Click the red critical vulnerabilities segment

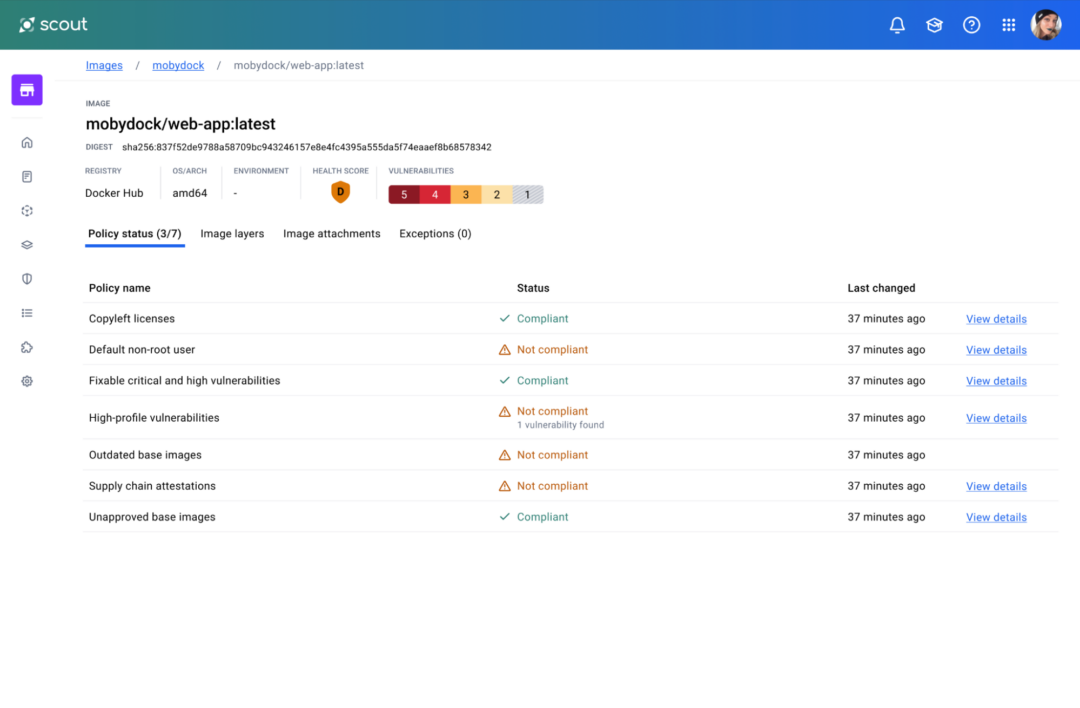click(404, 194)
